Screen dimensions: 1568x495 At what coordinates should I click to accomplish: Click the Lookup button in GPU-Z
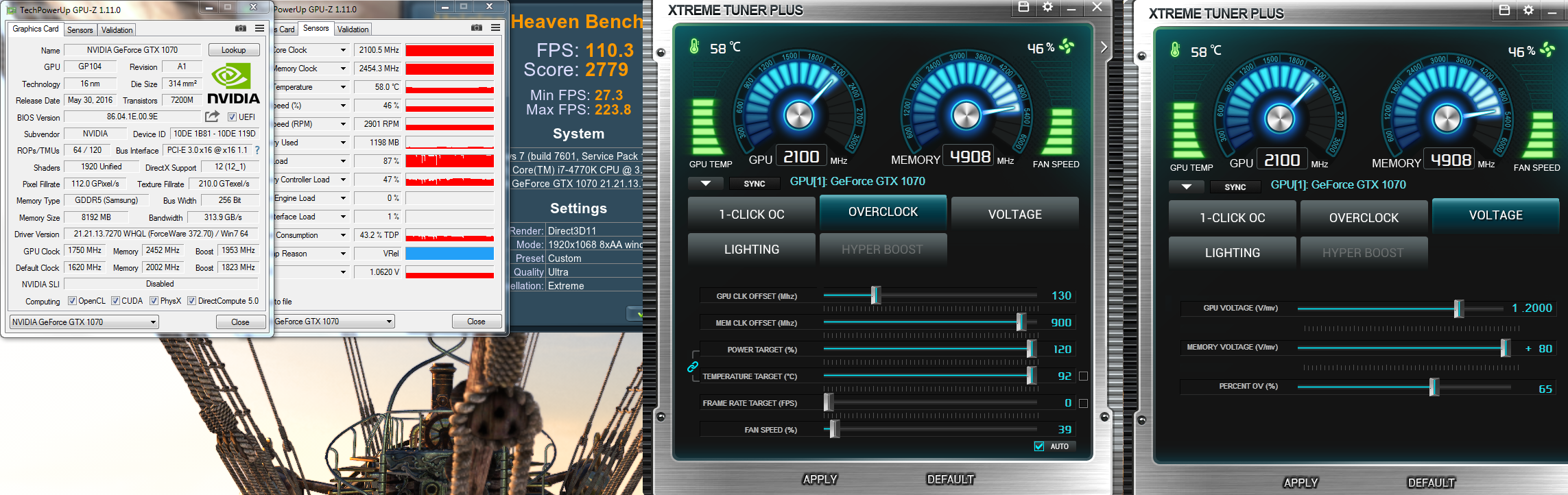(233, 50)
